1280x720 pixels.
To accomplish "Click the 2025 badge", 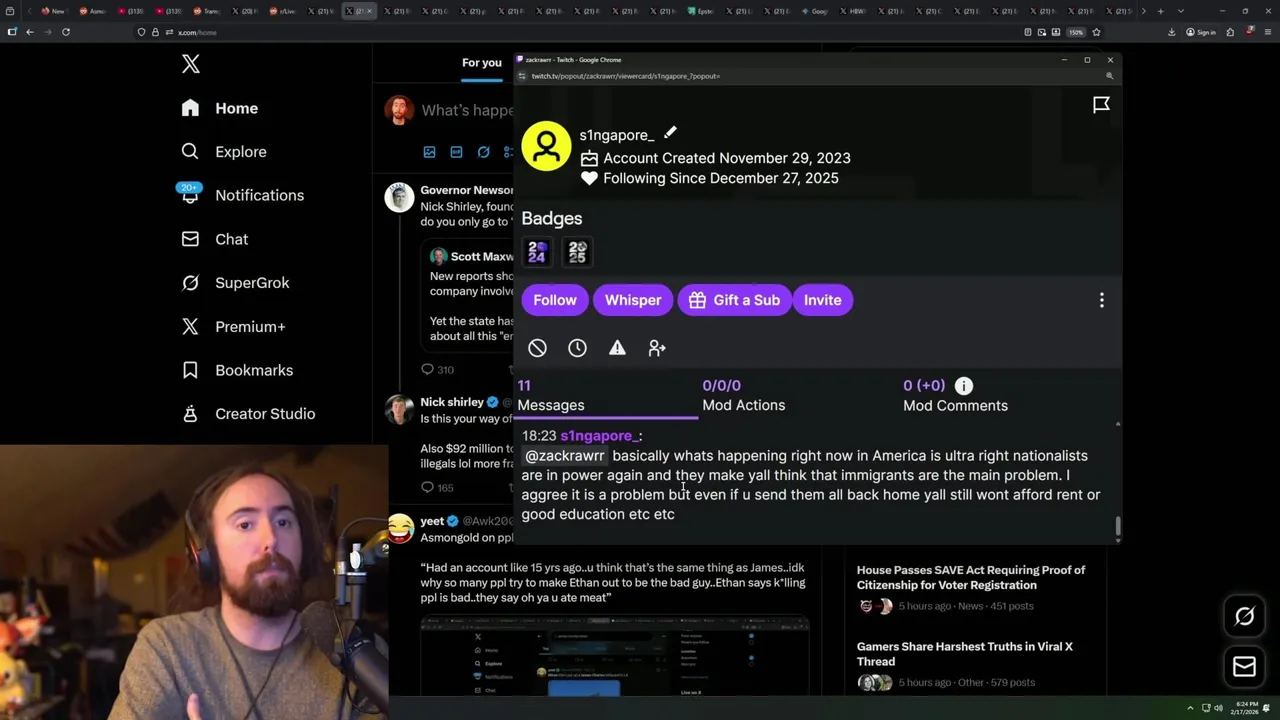I will tap(577, 252).
